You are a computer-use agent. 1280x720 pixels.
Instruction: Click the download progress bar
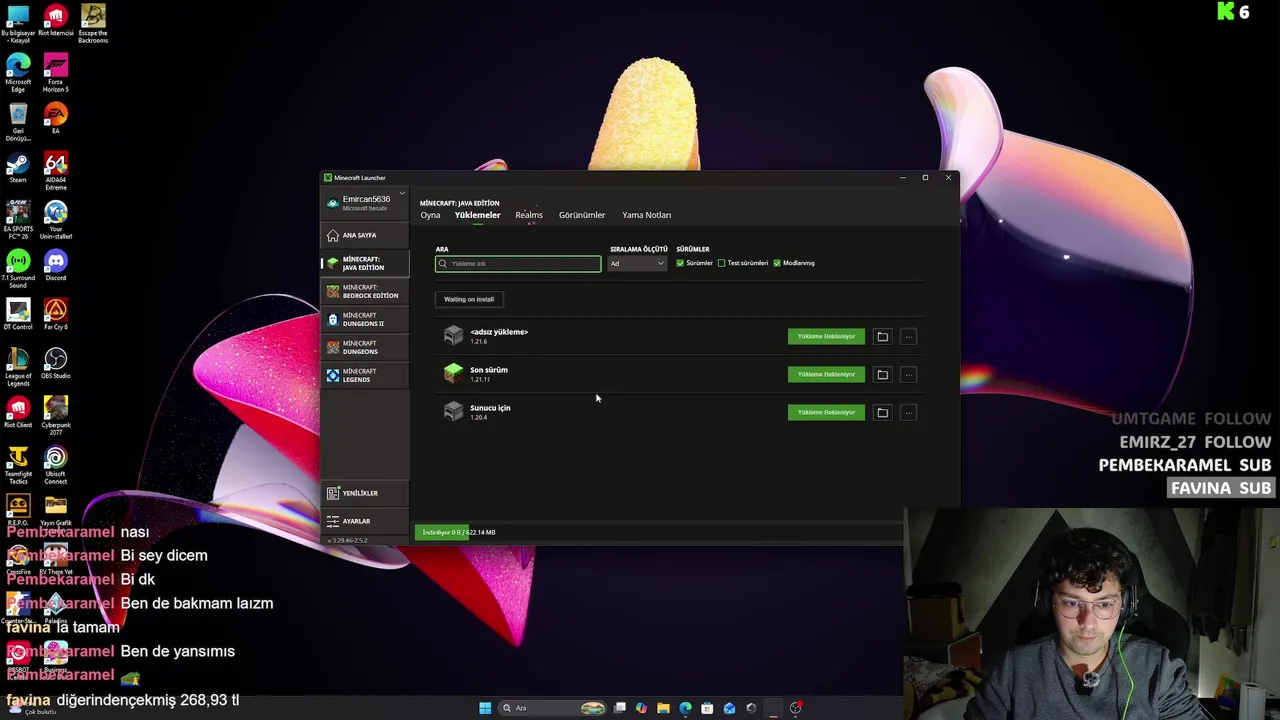tap(658, 532)
